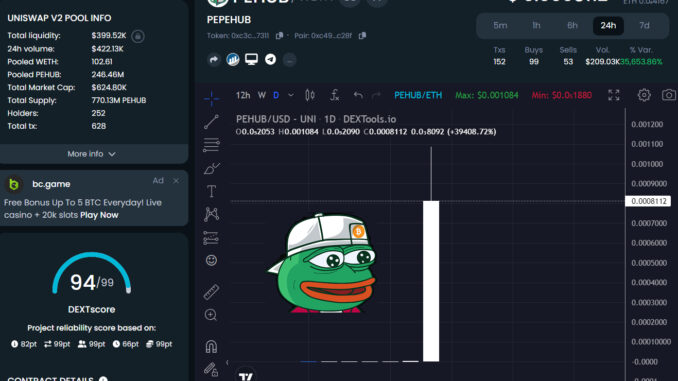Select the 5m timeframe tab
Viewport: 678px width, 381px height.
tap(500, 26)
